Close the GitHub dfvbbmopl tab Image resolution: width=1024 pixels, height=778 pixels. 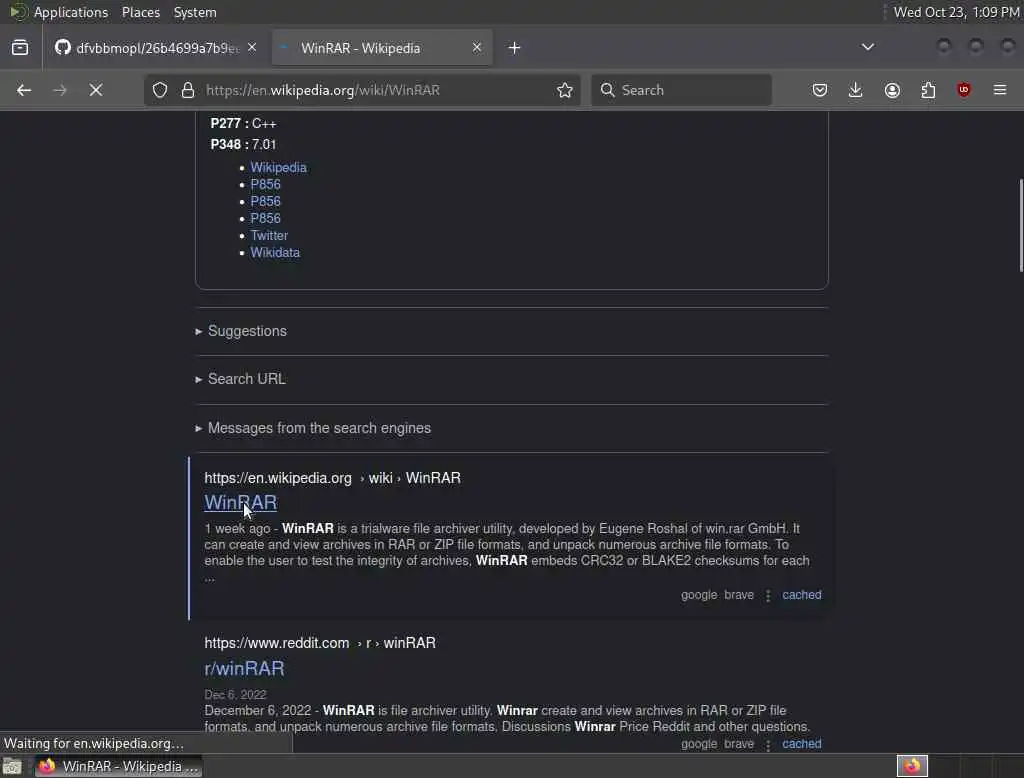coord(252,48)
